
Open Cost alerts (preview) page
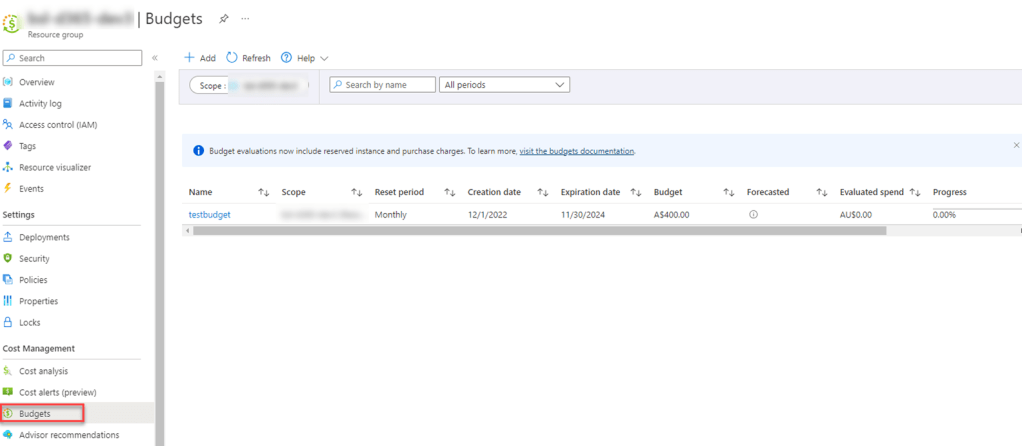click(x=57, y=392)
